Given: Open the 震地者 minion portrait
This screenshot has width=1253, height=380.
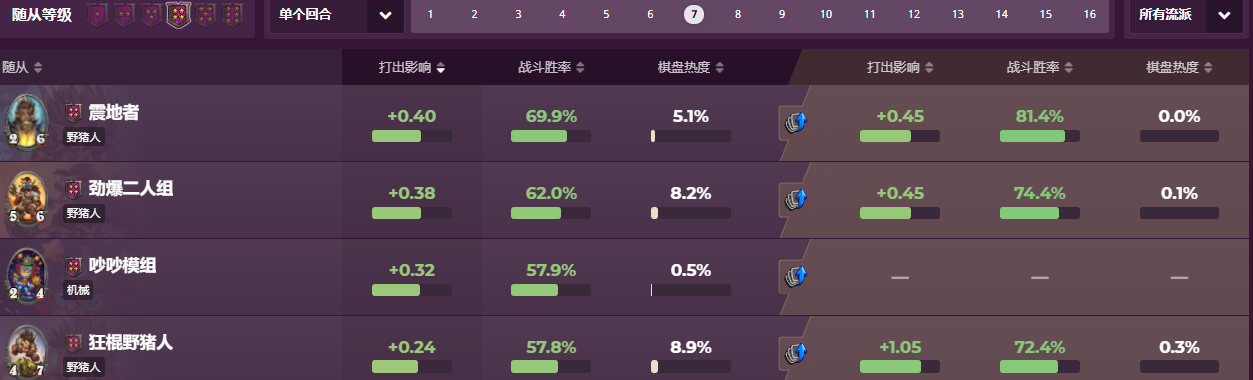Looking at the screenshot, I should pos(27,122).
